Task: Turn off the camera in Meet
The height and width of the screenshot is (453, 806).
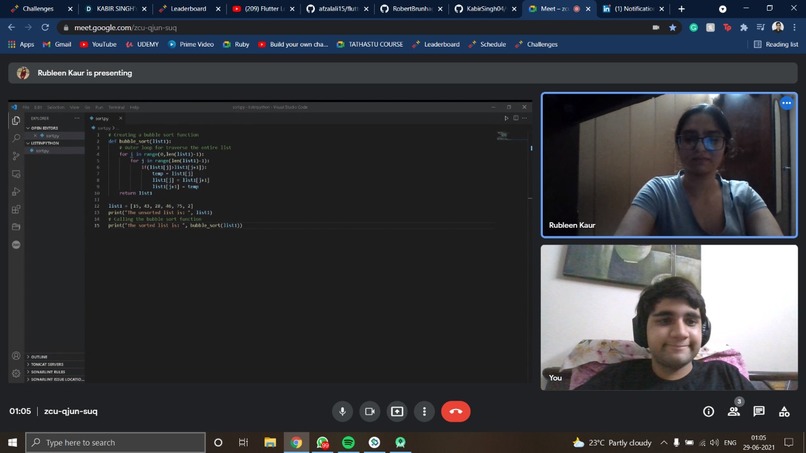Action: (370, 411)
